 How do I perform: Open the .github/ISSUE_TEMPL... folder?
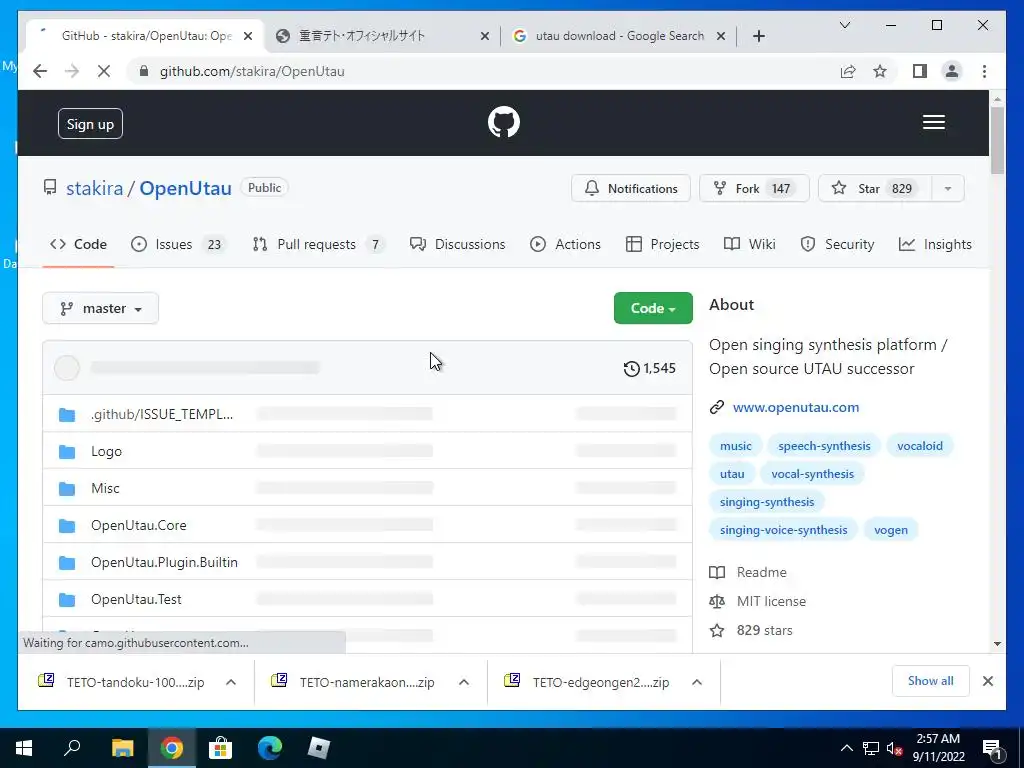click(161, 414)
